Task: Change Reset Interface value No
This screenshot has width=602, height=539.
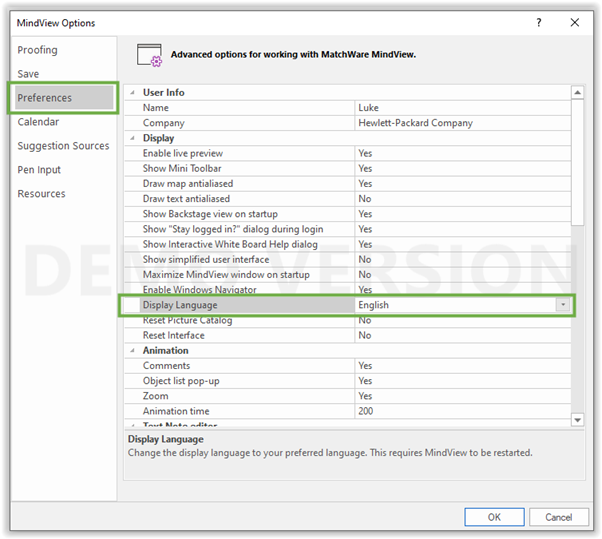Action: point(463,336)
